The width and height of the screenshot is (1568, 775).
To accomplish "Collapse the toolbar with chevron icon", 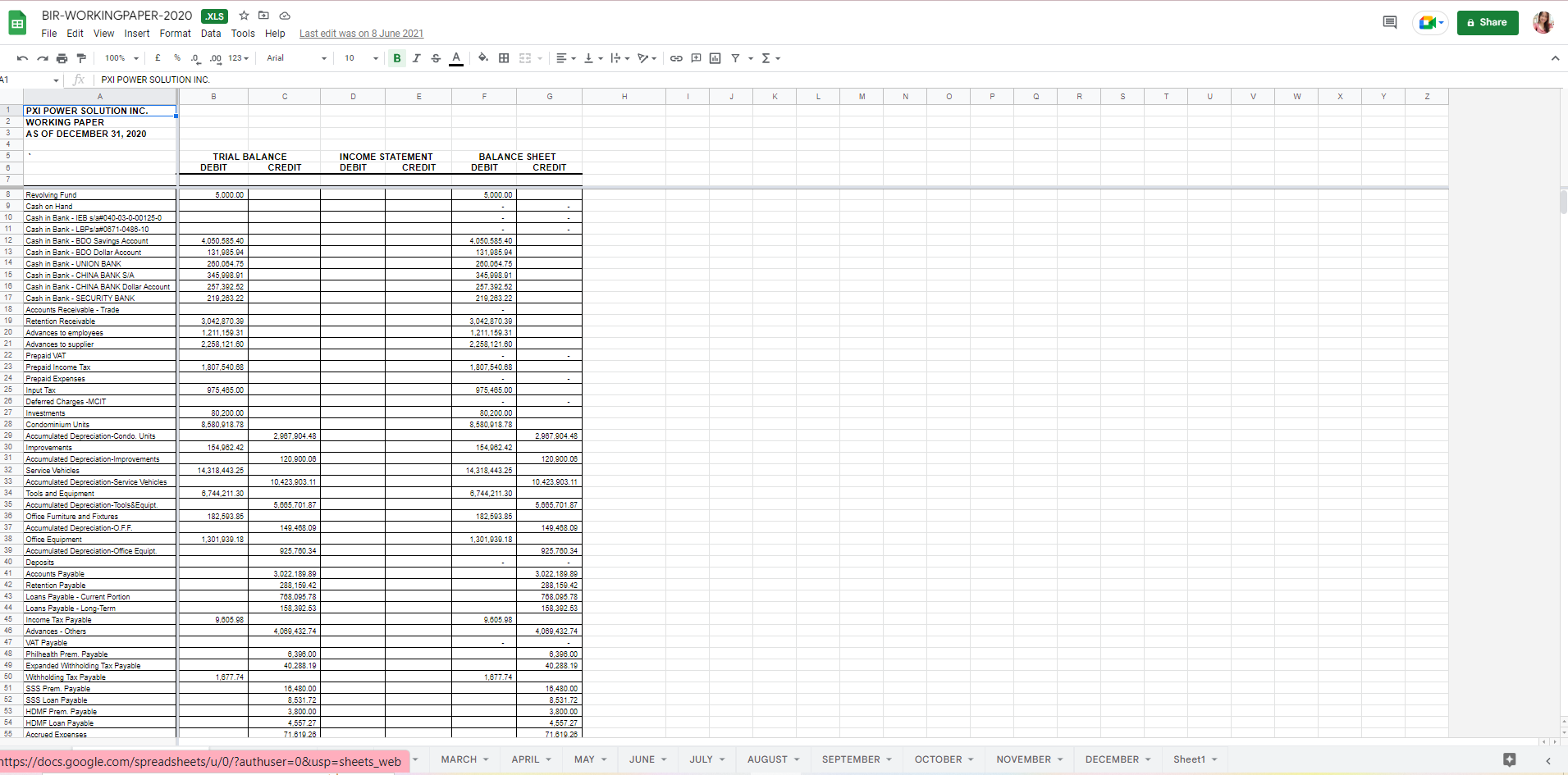I will pos(1555,58).
